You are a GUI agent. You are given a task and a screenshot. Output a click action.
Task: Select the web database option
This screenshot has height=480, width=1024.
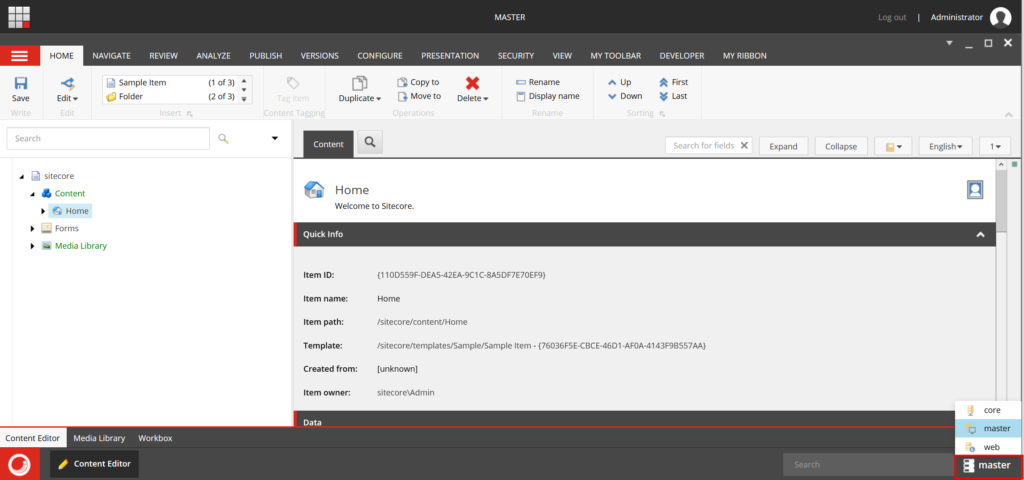[x=988, y=447]
